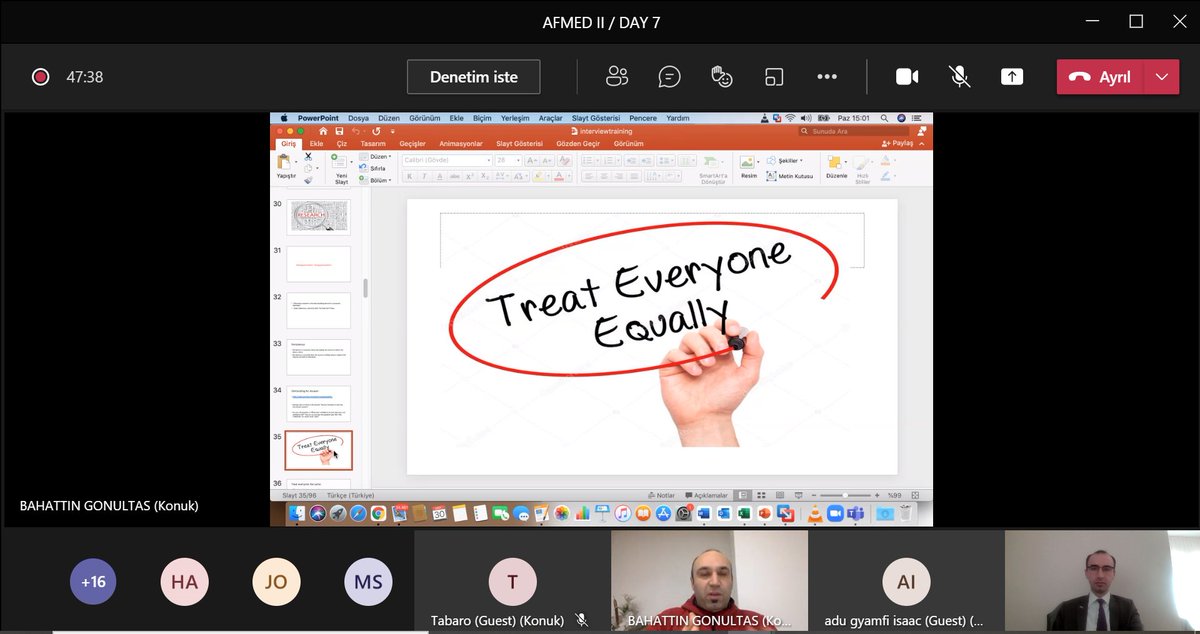Image resolution: width=1200 pixels, height=634 pixels.
Task: Add a new slide with Yeni Slayt
Action: pos(341,170)
